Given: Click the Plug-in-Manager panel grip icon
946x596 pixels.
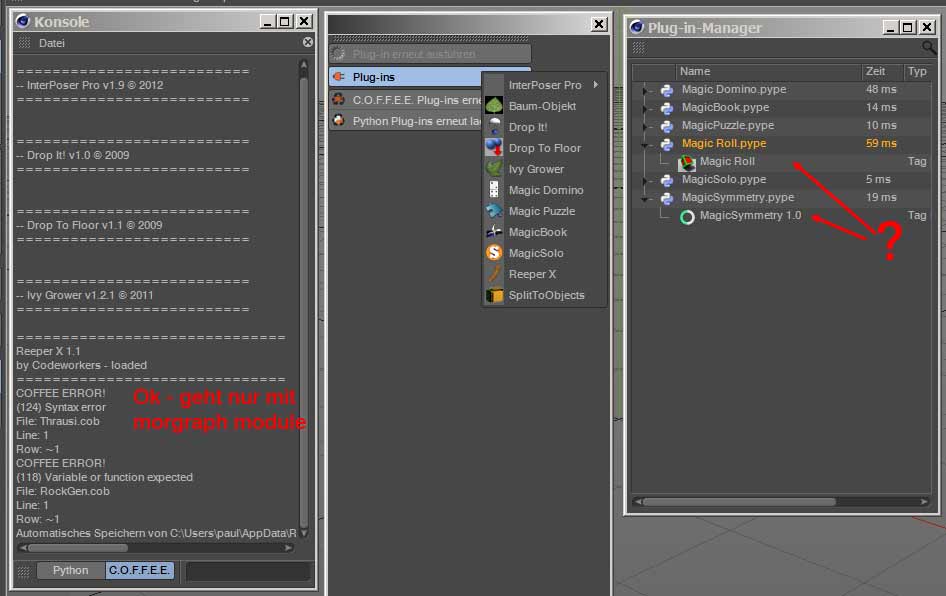Looking at the screenshot, I should tap(639, 47).
